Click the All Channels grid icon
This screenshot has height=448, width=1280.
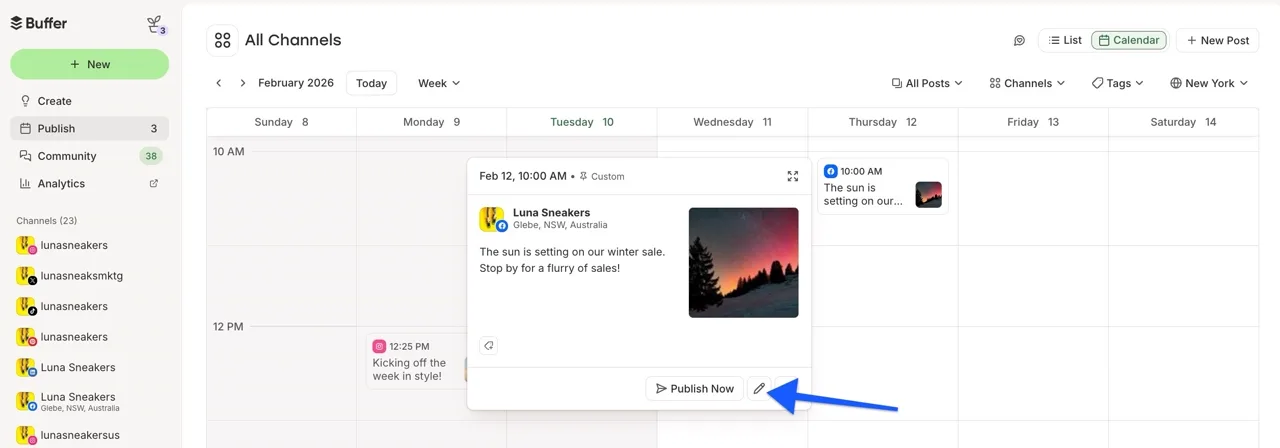222,40
